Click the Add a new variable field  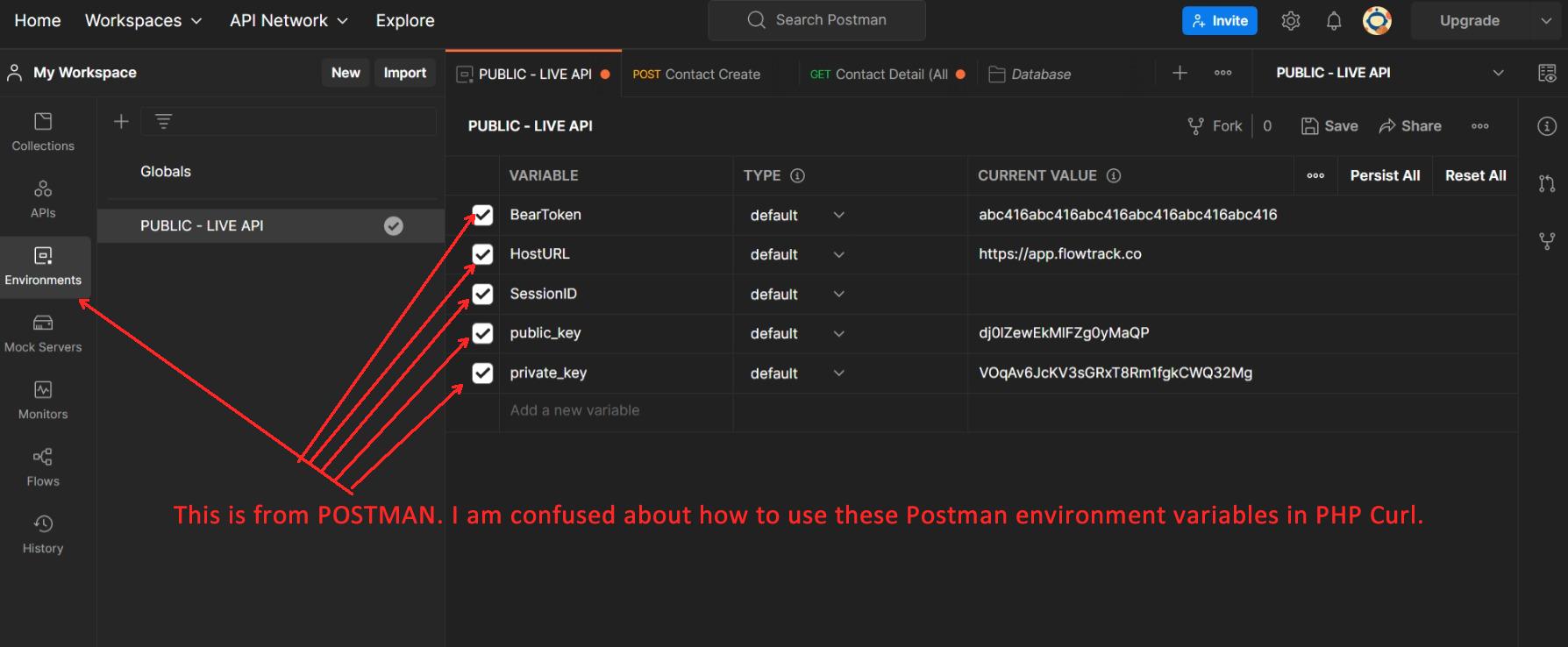(616, 410)
